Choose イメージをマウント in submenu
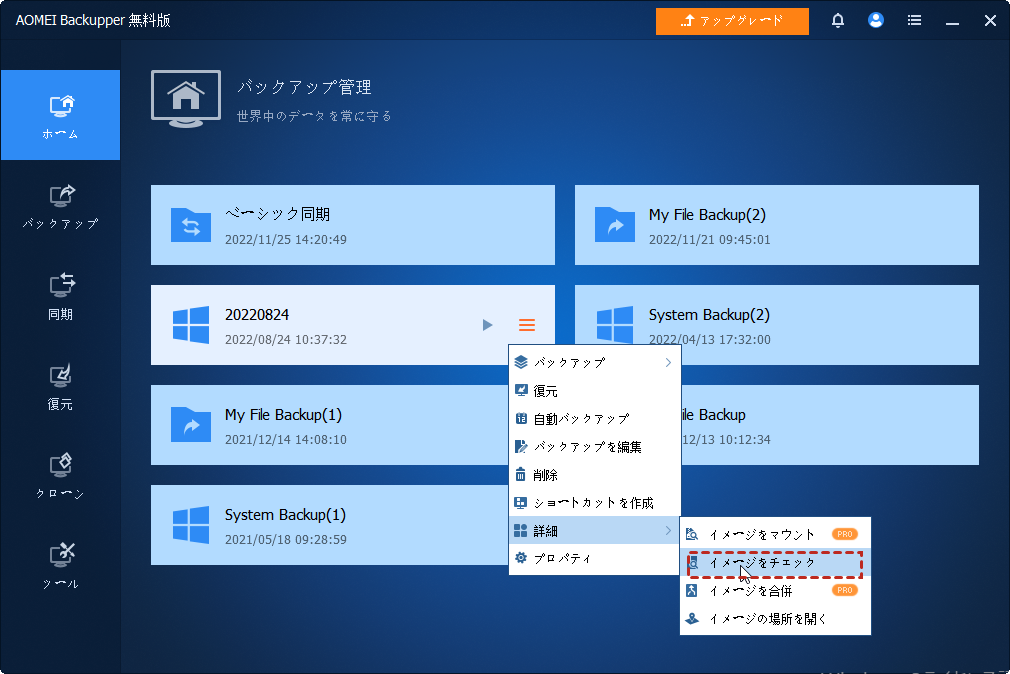The width and height of the screenshot is (1010, 674). point(776,534)
